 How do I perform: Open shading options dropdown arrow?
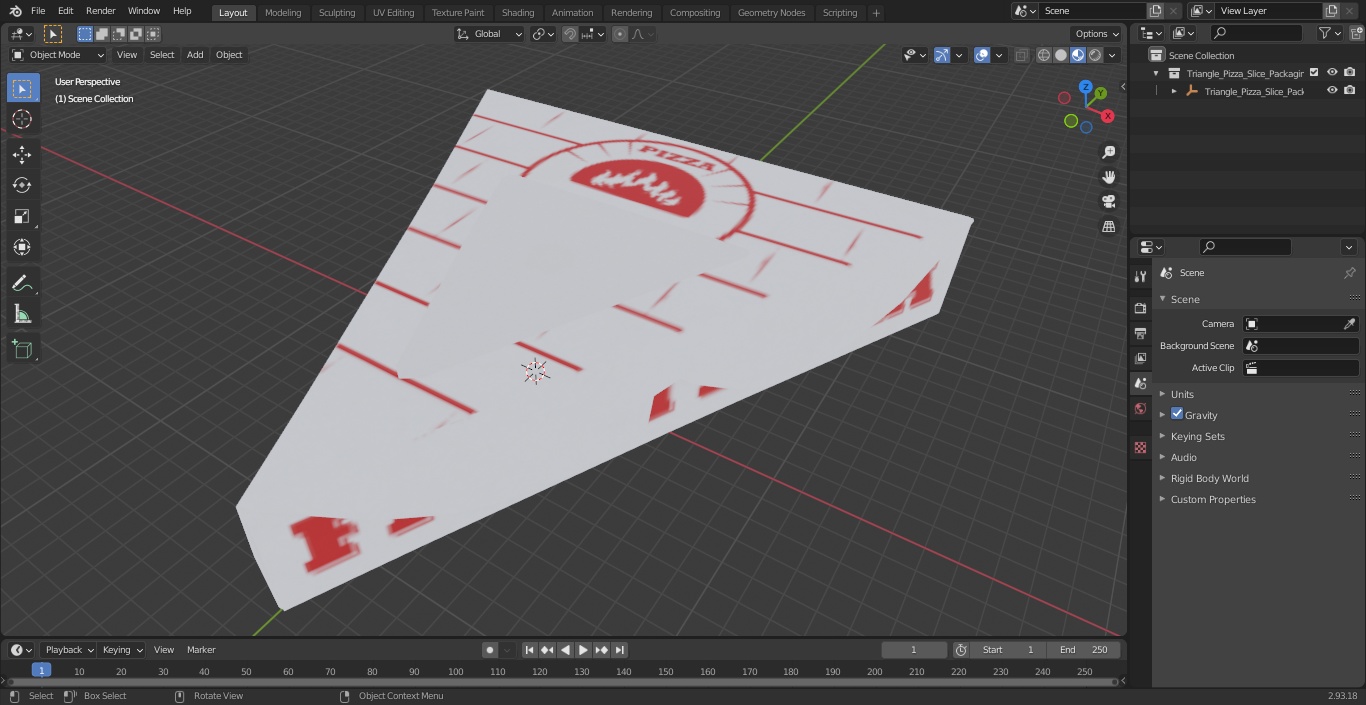[1112, 55]
